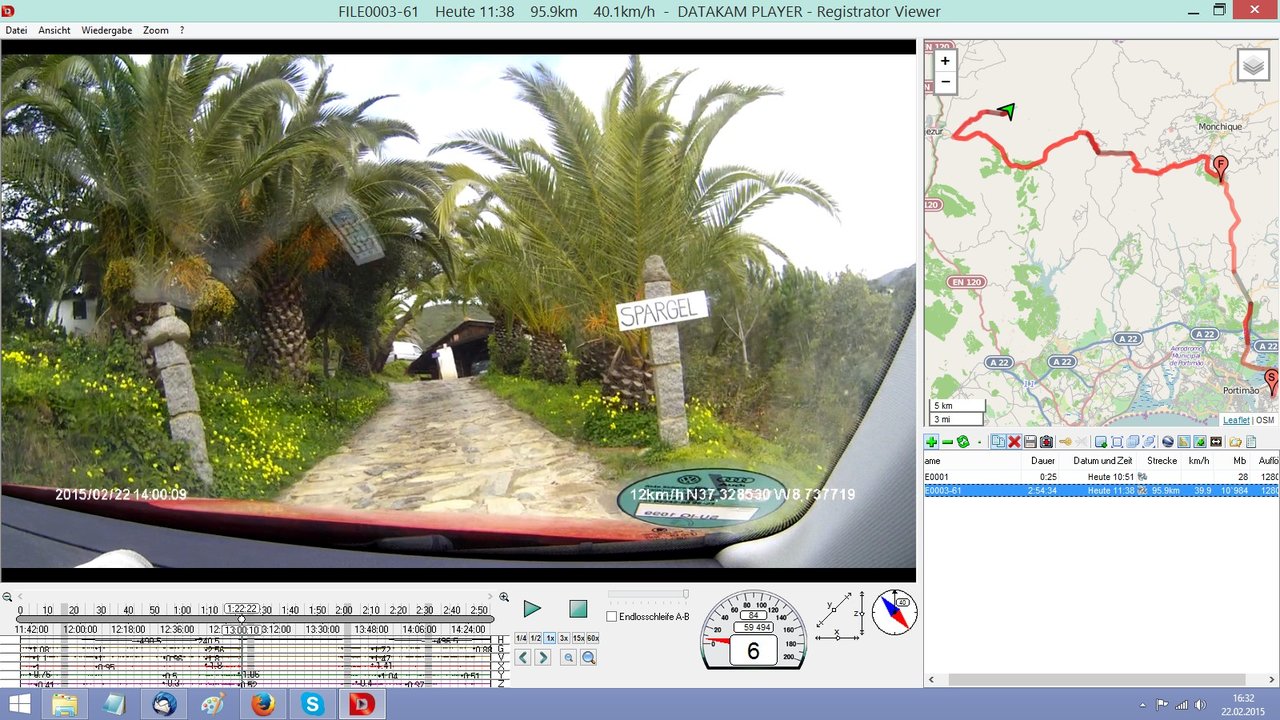Click the compass indicator
The width and height of the screenshot is (1280, 720).
point(894,612)
